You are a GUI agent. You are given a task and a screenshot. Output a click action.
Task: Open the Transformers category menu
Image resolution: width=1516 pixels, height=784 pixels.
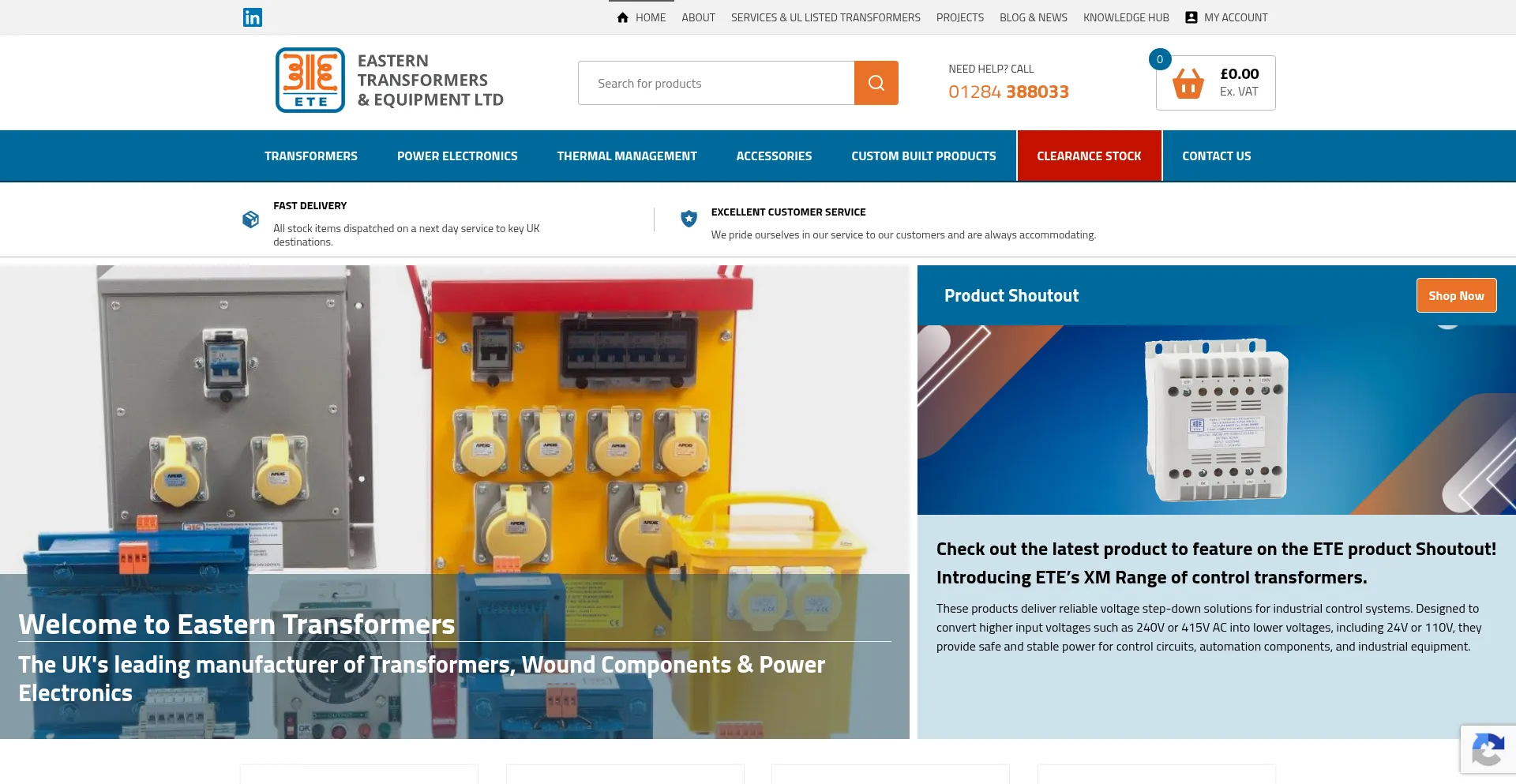coord(311,156)
